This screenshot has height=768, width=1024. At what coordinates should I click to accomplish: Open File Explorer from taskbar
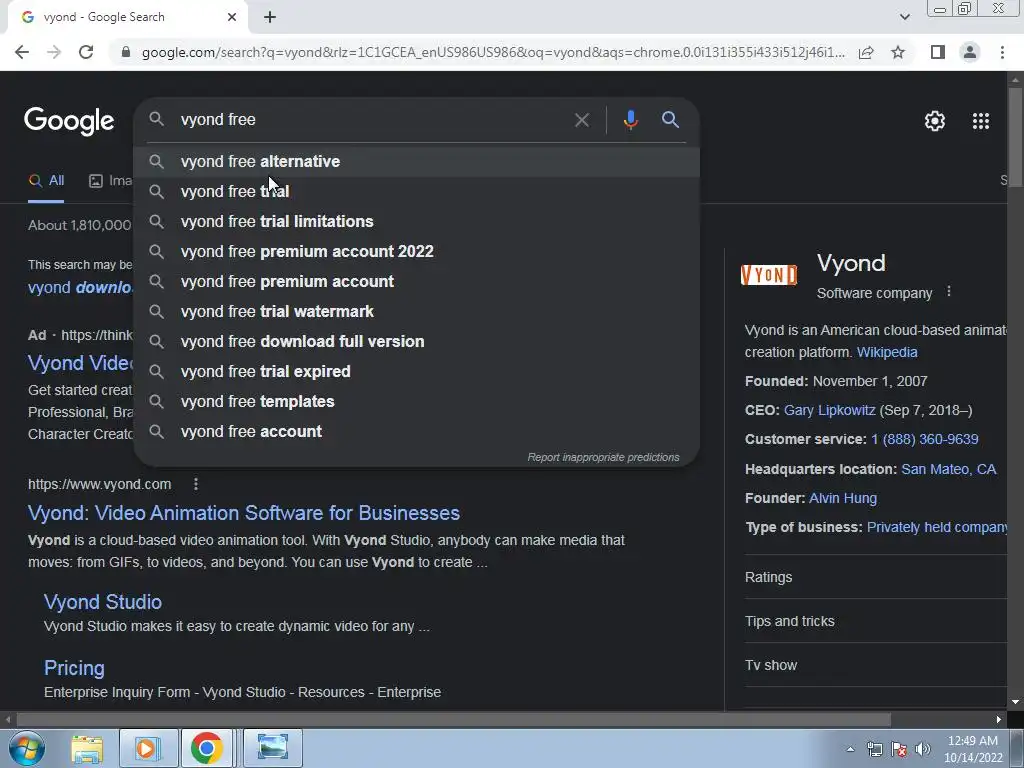87,748
